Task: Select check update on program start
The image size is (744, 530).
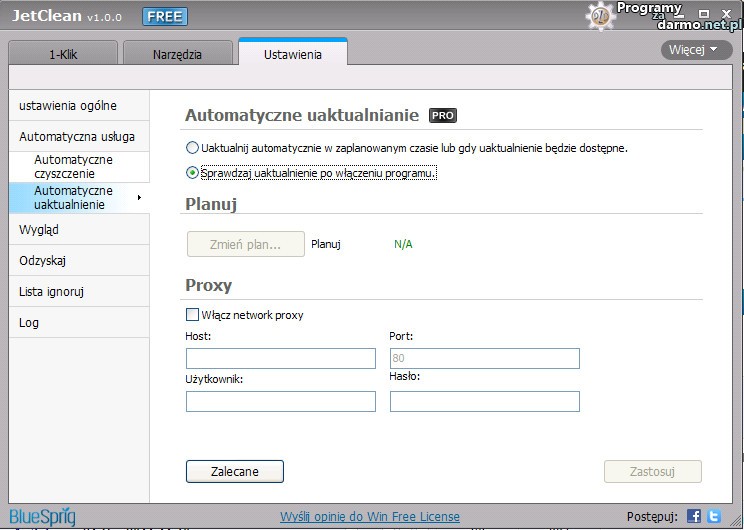Action: point(193,173)
